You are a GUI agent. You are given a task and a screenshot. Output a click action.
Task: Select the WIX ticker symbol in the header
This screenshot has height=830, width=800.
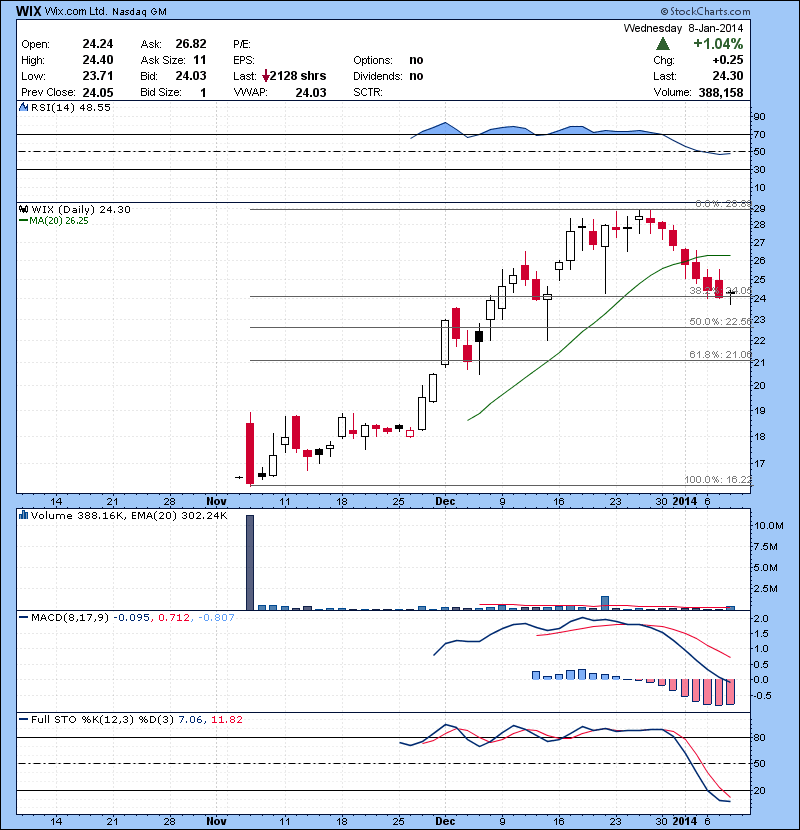coord(29,11)
